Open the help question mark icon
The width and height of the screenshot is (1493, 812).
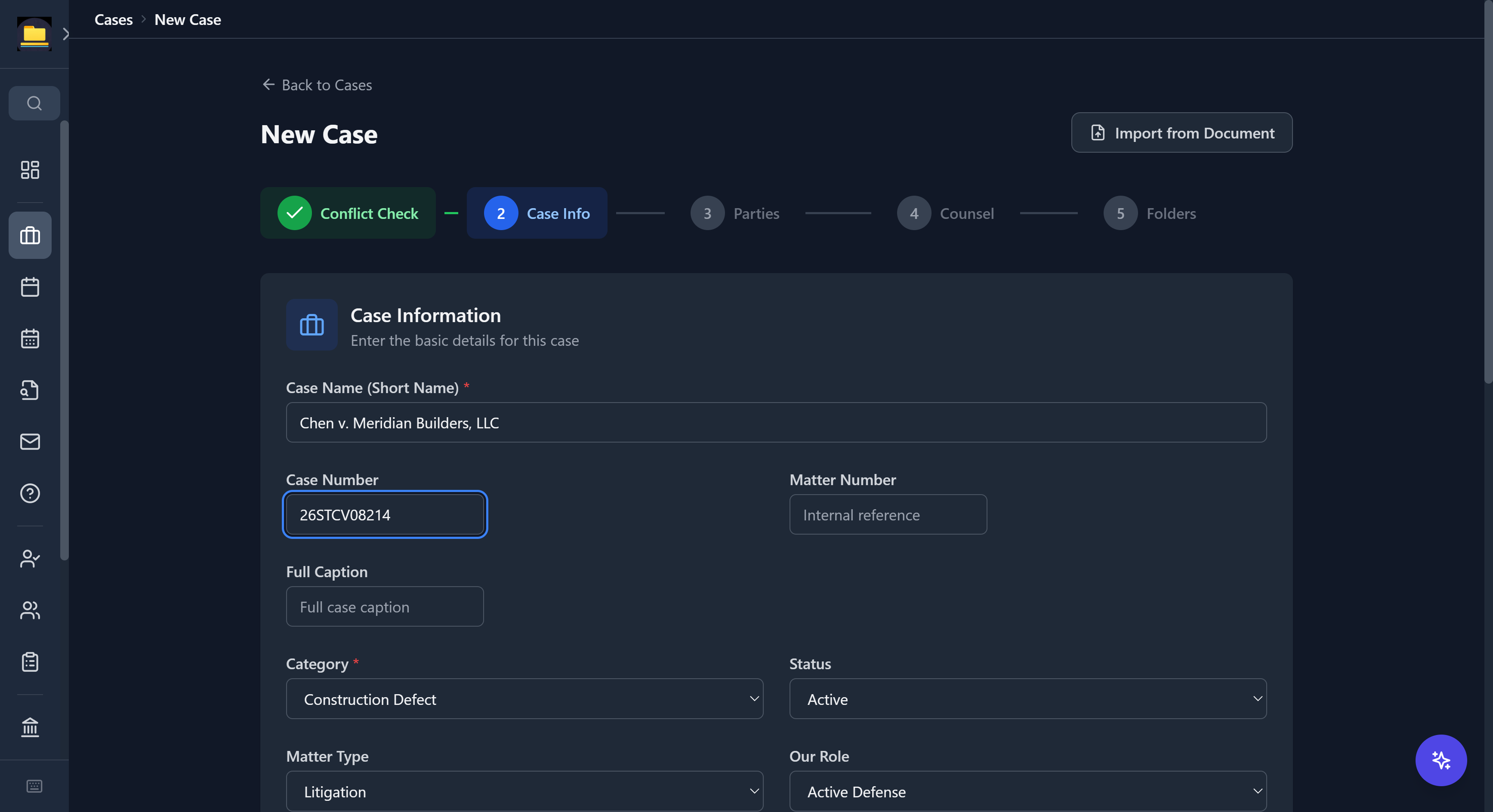tap(30, 493)
